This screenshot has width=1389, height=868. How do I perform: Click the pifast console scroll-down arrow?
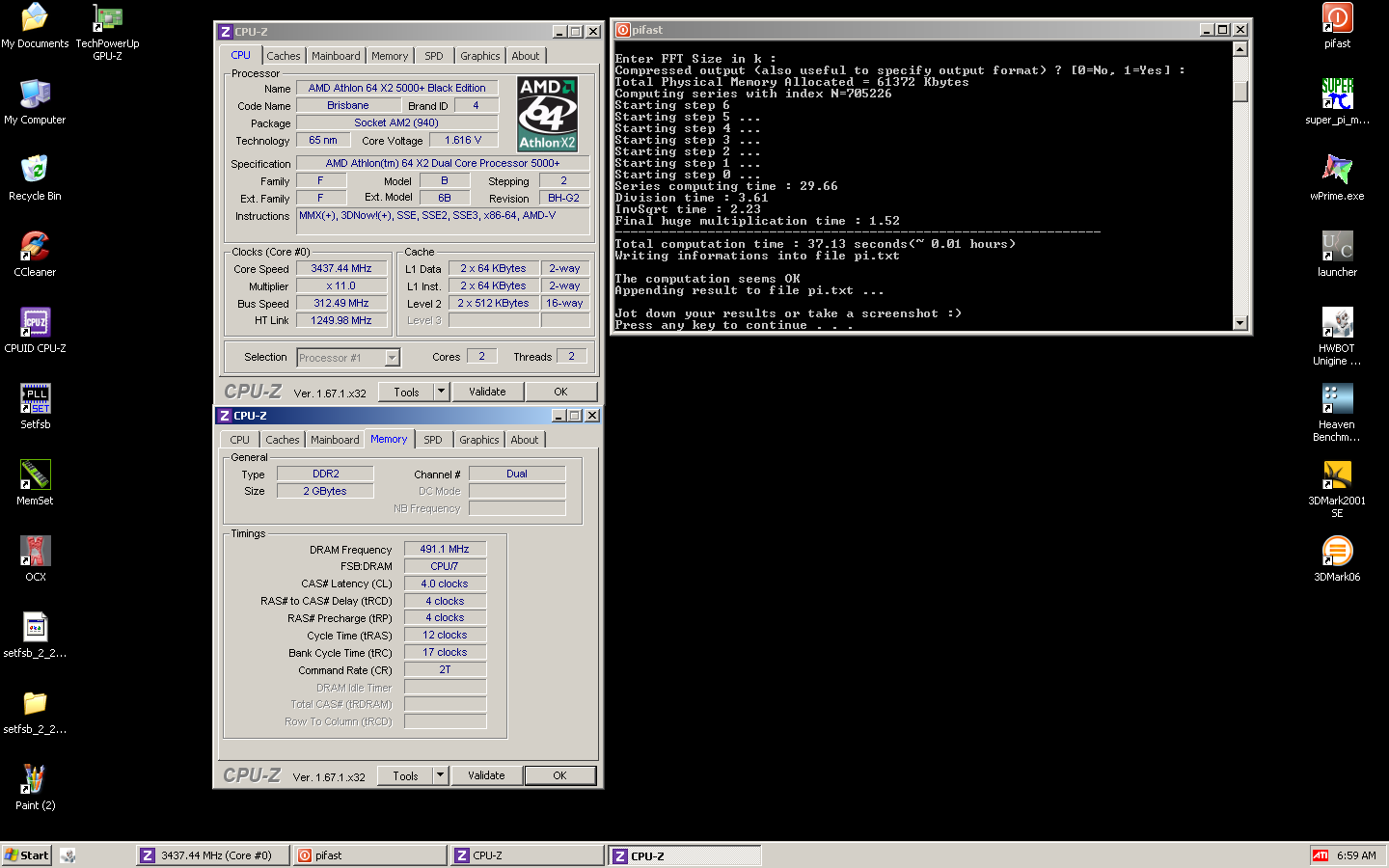point(1240,323)
